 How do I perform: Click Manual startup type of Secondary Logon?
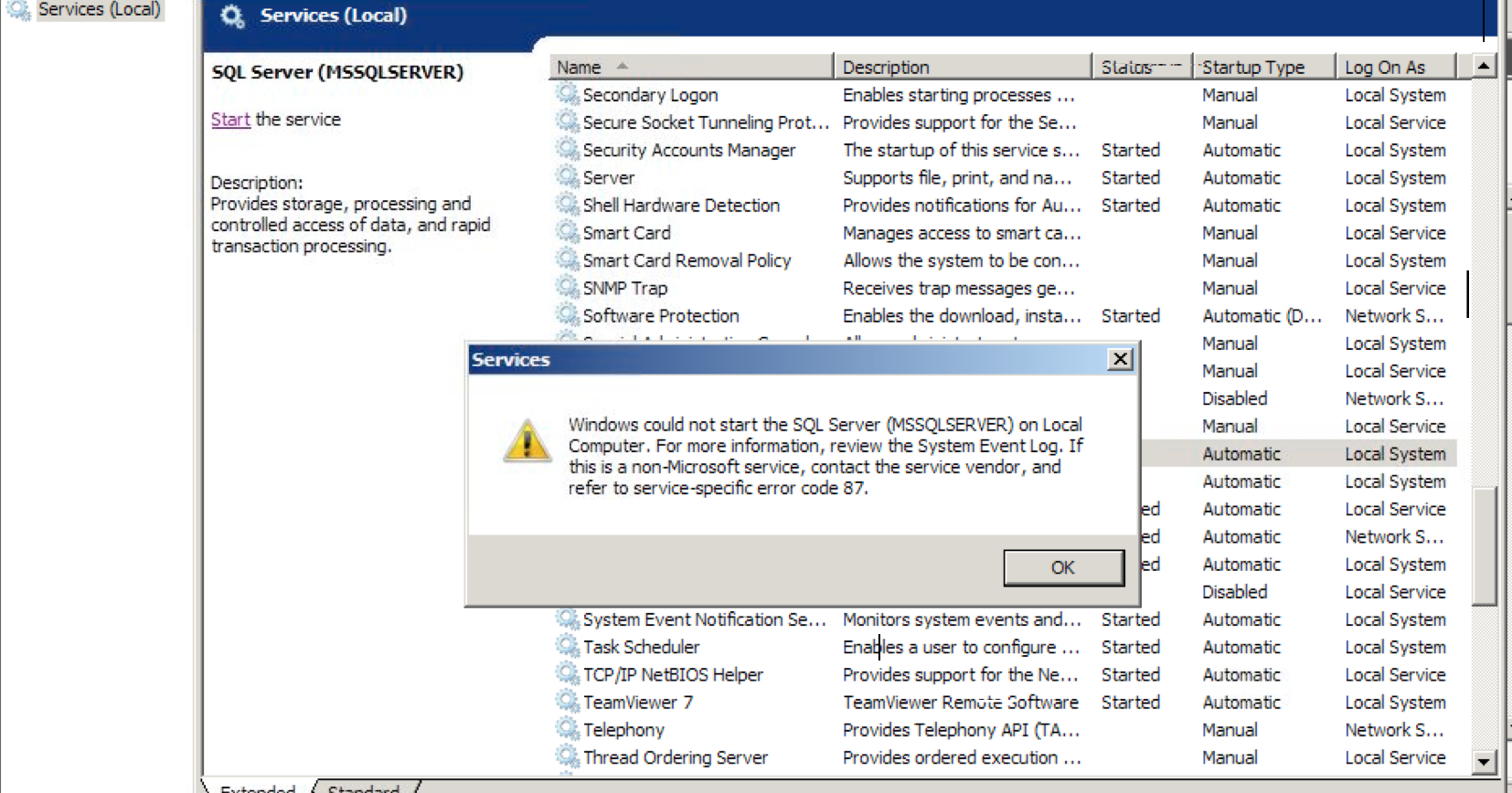point(1230,95)
